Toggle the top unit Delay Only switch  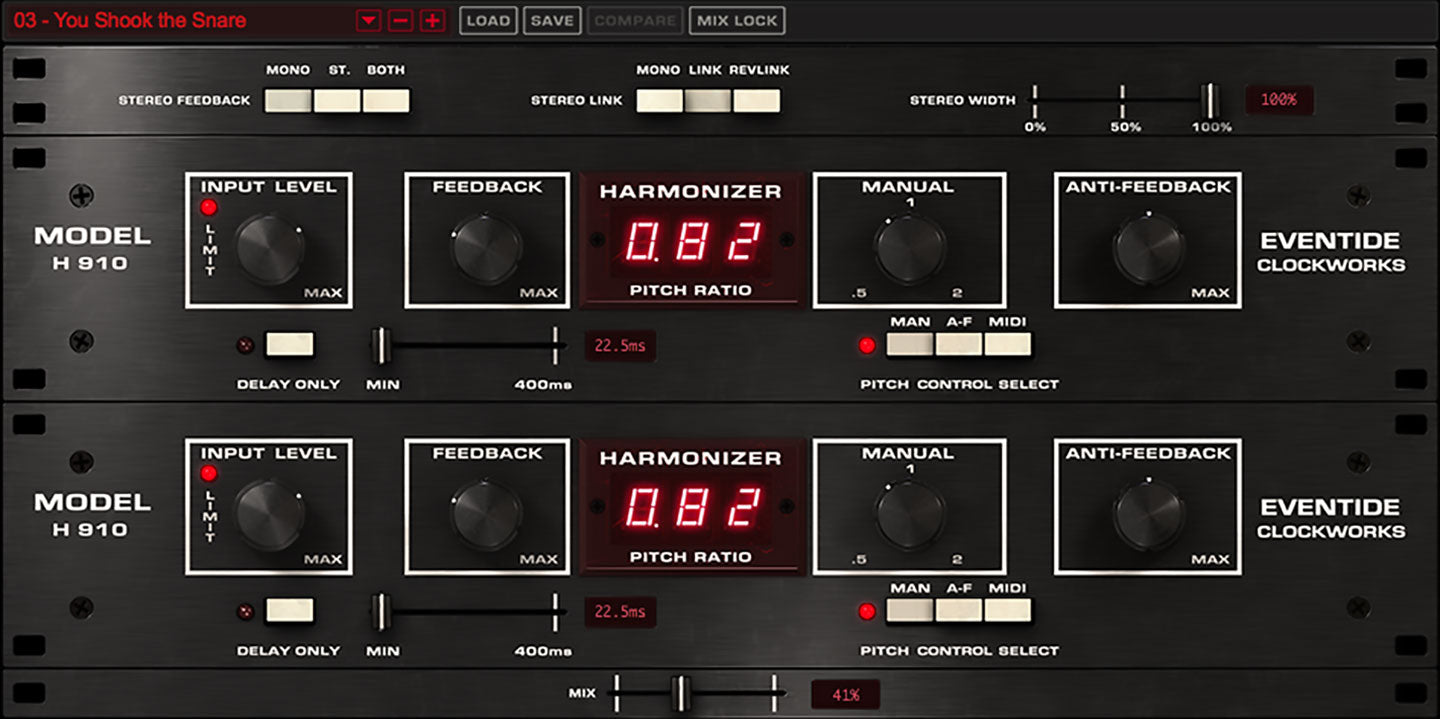290,345
